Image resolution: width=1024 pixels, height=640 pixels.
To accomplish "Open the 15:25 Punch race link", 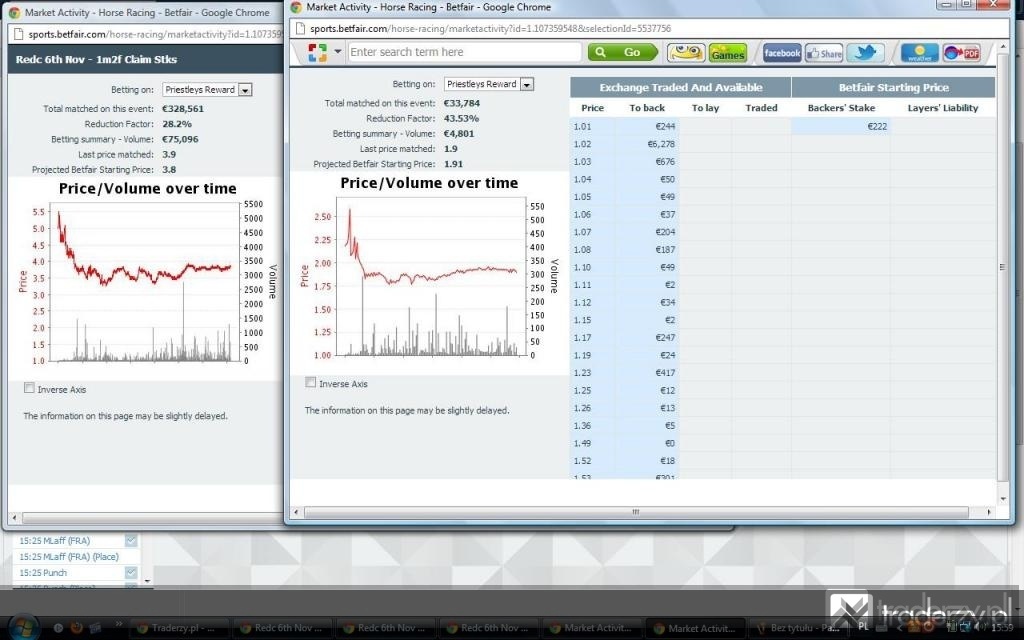I will [x=43, y=573].
